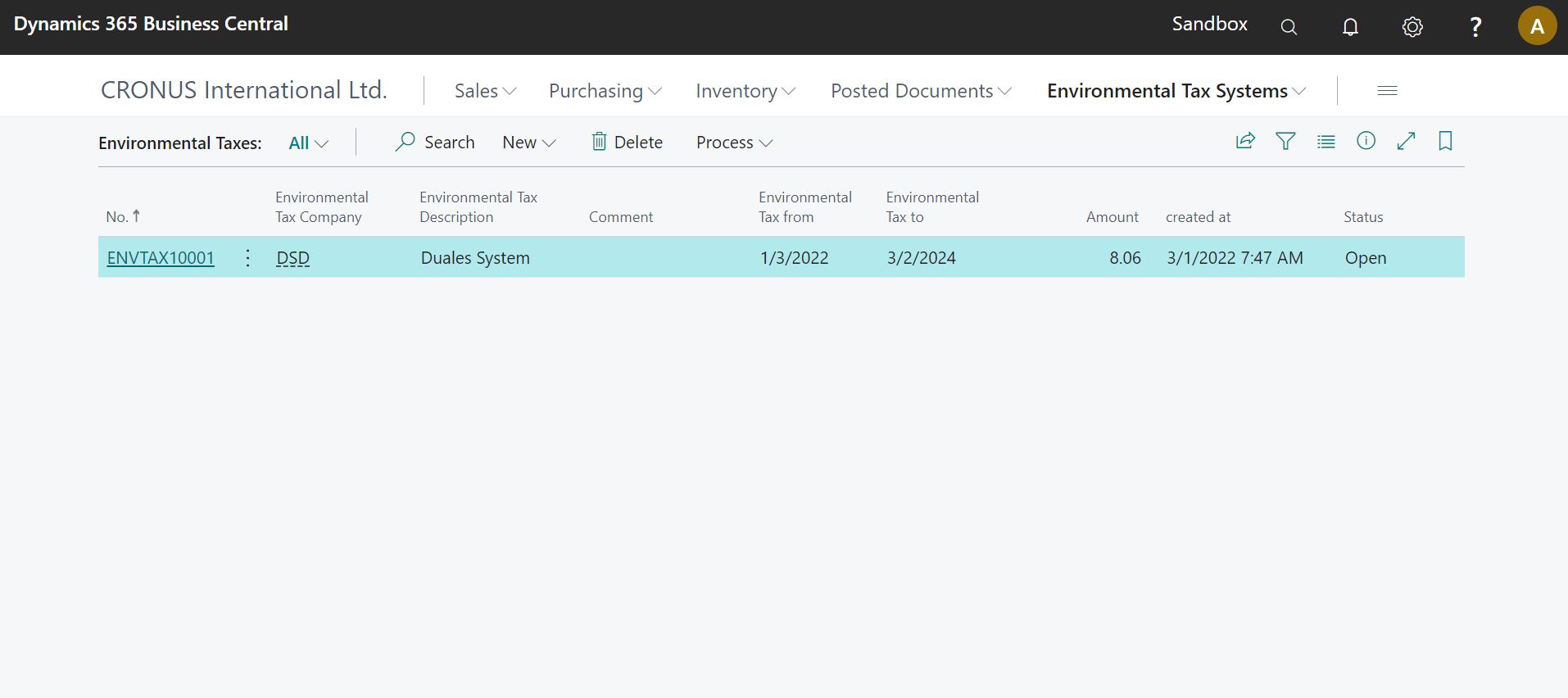This screenshot has width=1568, height=698.
Task: Click the user account avatar A
Action: (x=1537, y=26)
